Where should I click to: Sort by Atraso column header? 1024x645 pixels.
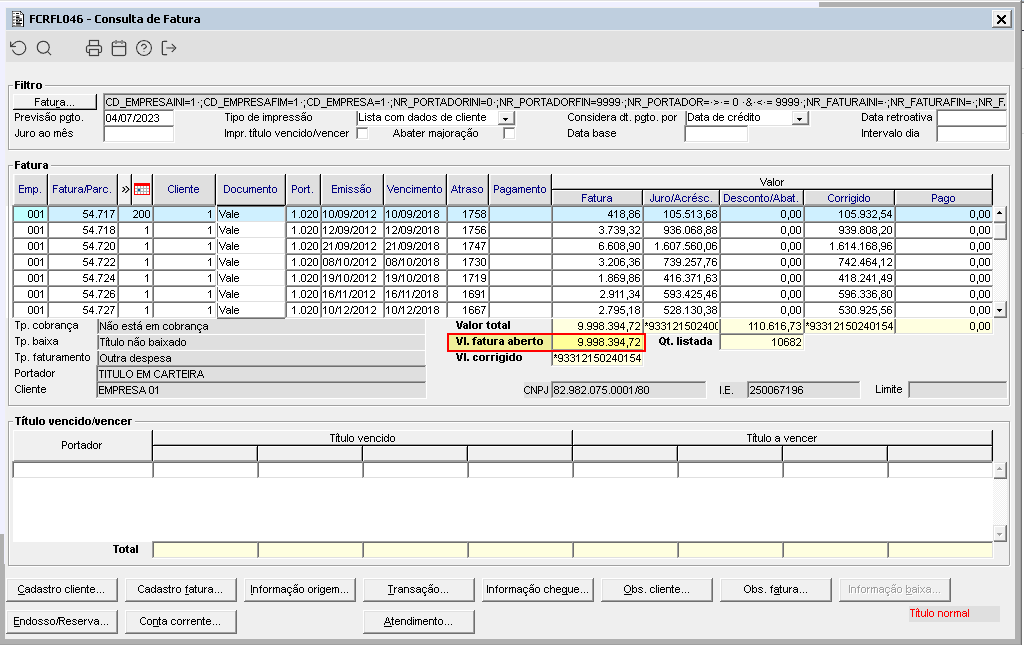click(468, 189)
